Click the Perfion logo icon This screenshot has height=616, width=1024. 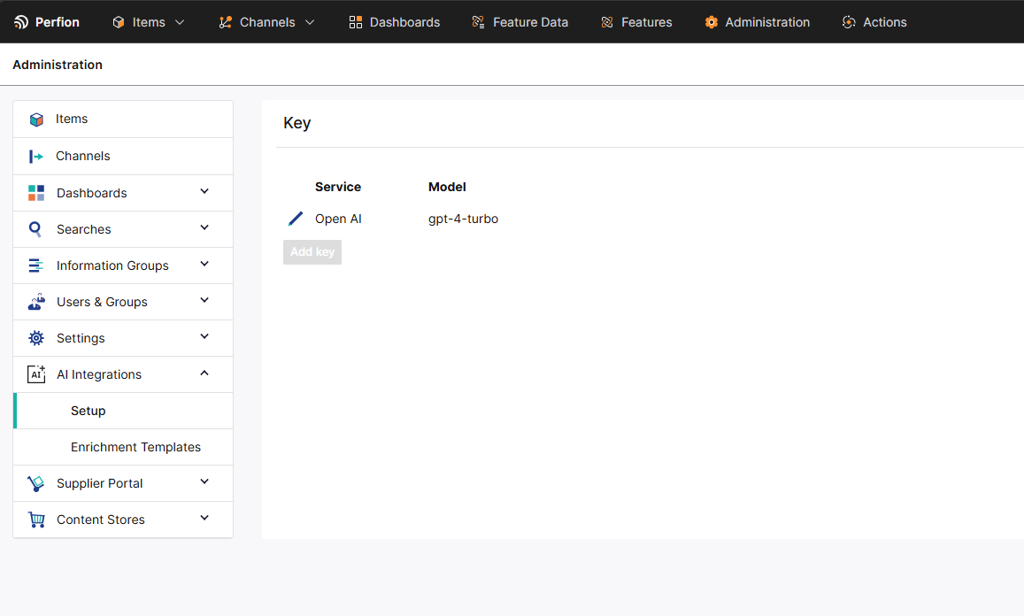pyautogui.click(x=21, y=22)
